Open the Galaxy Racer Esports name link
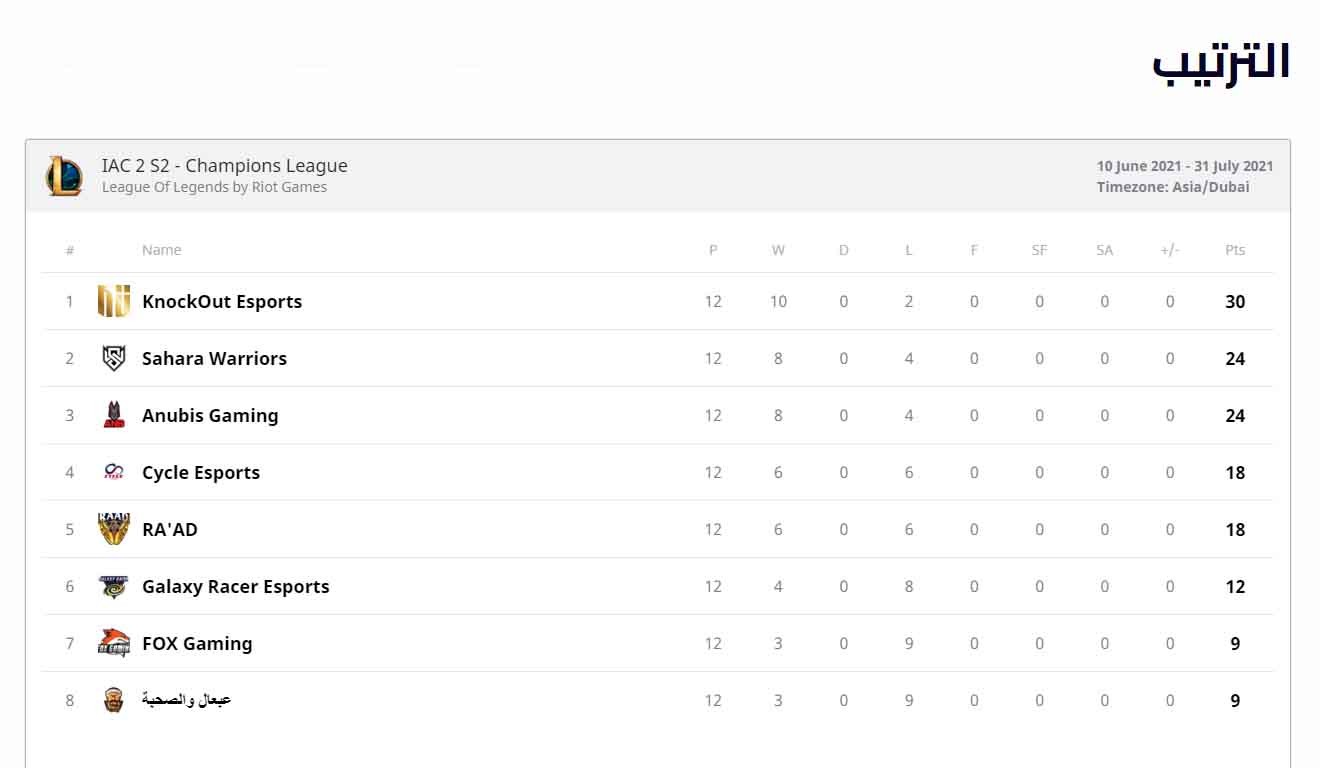Screen dimensions: 1320x768 pos(236,586)
